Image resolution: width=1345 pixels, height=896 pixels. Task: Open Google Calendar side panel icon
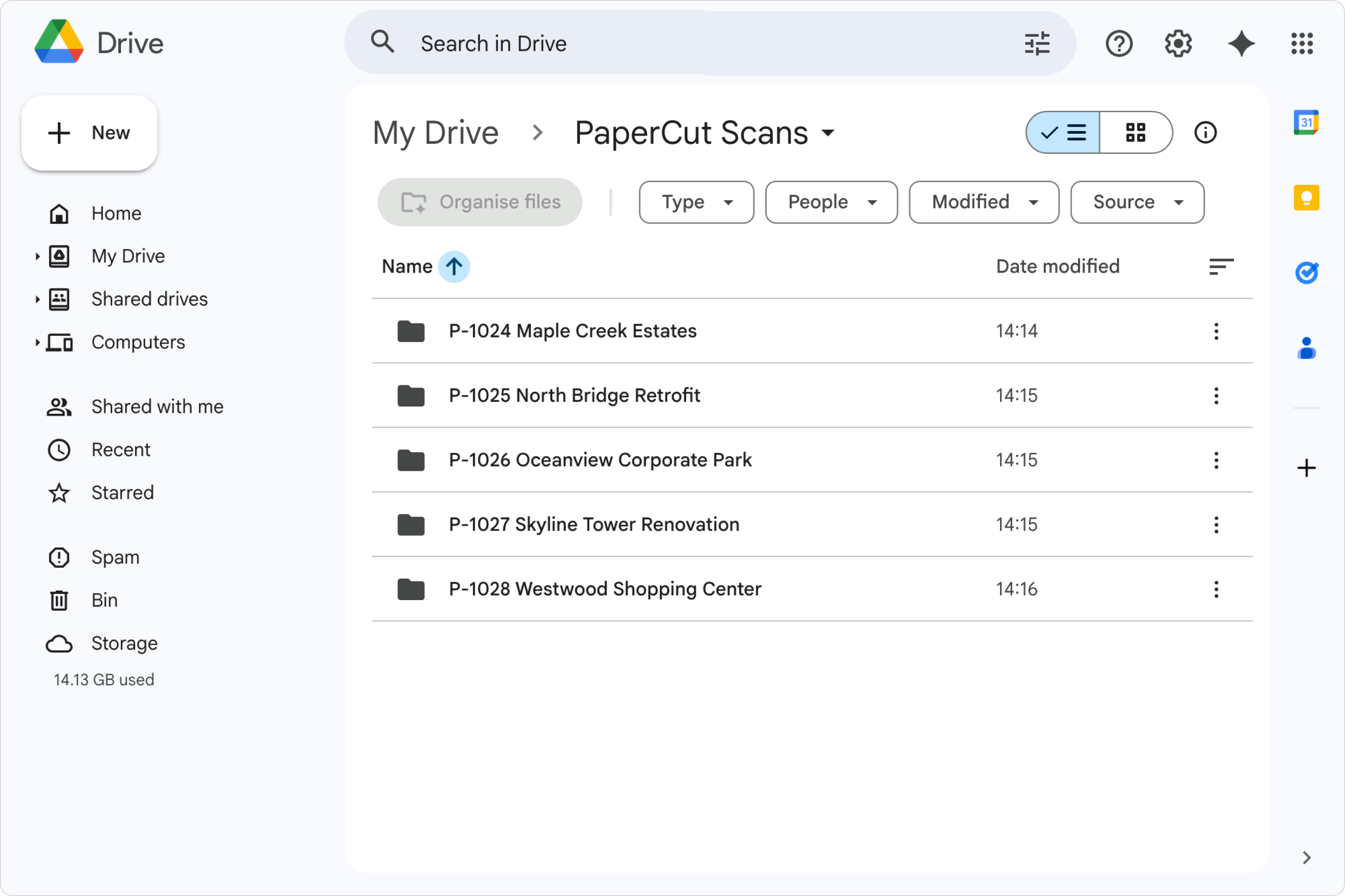point(1306,122)
